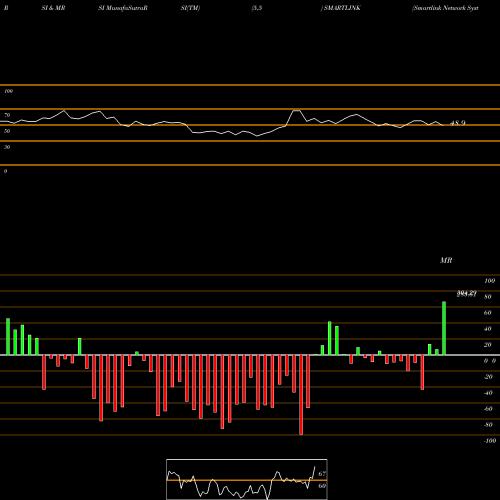The height and width of the screenshot is (500, 500).
Task: Click the '70' level label on RSI axis
Action: click(x=7, y=115)
